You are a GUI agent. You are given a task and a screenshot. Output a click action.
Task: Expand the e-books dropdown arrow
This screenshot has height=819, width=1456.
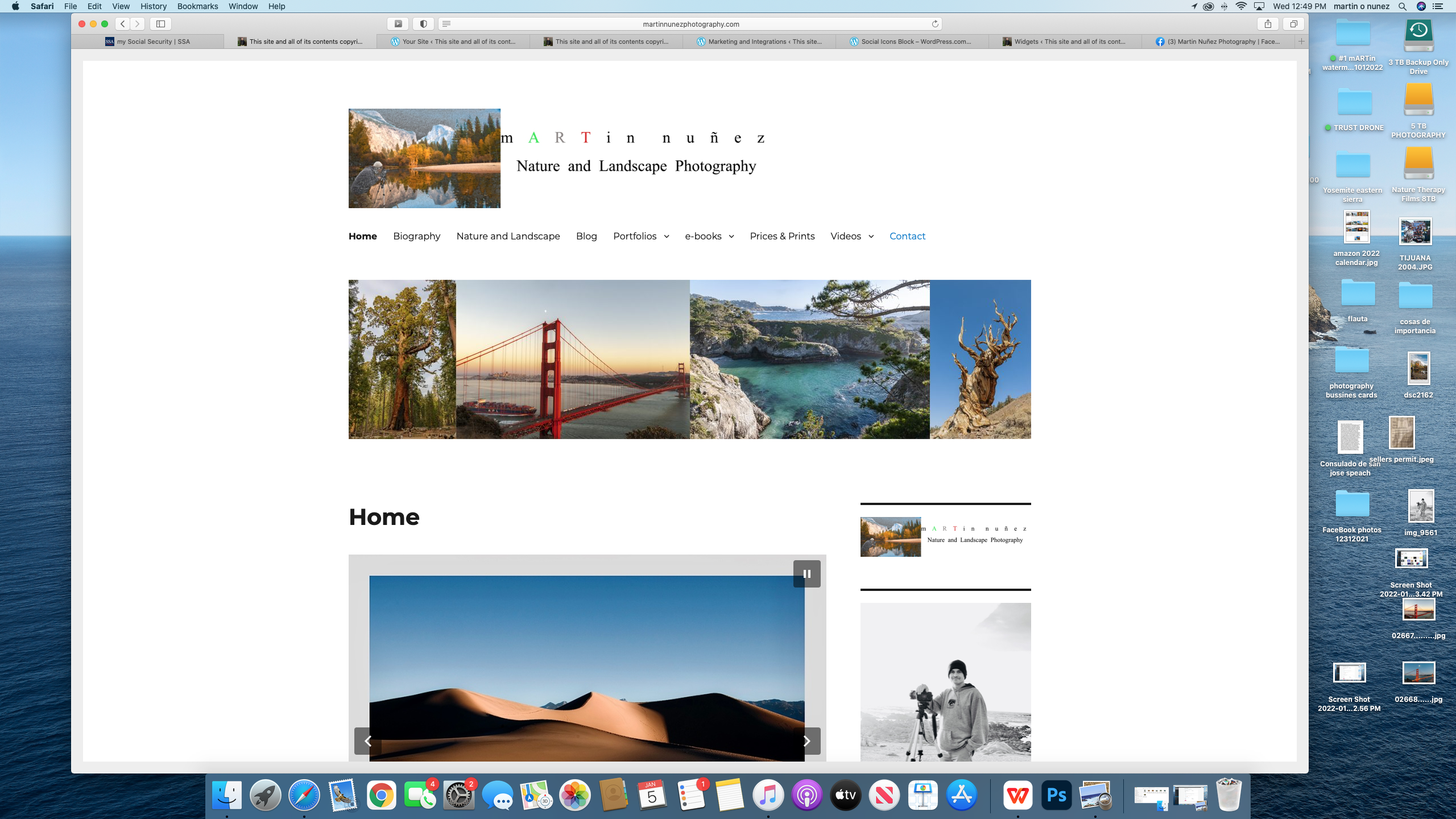[731, 237]
